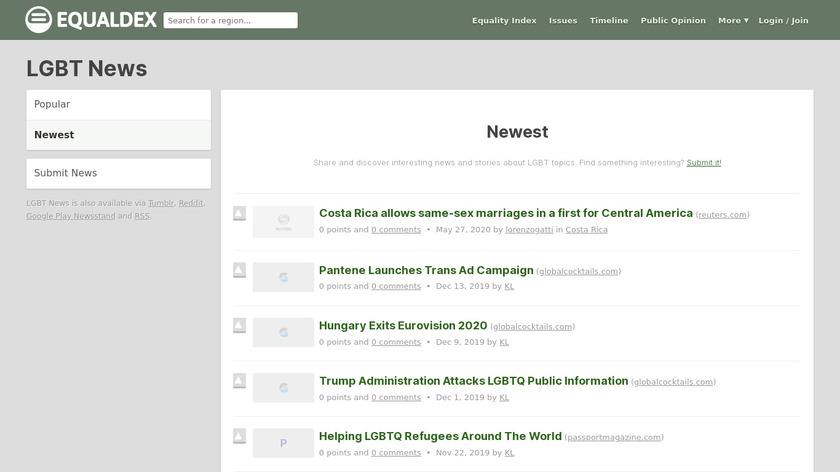Screen dimensions: 840x472
Task: Upvote the Hungary Exits Eurovision story
Action: tap(240, 325)
